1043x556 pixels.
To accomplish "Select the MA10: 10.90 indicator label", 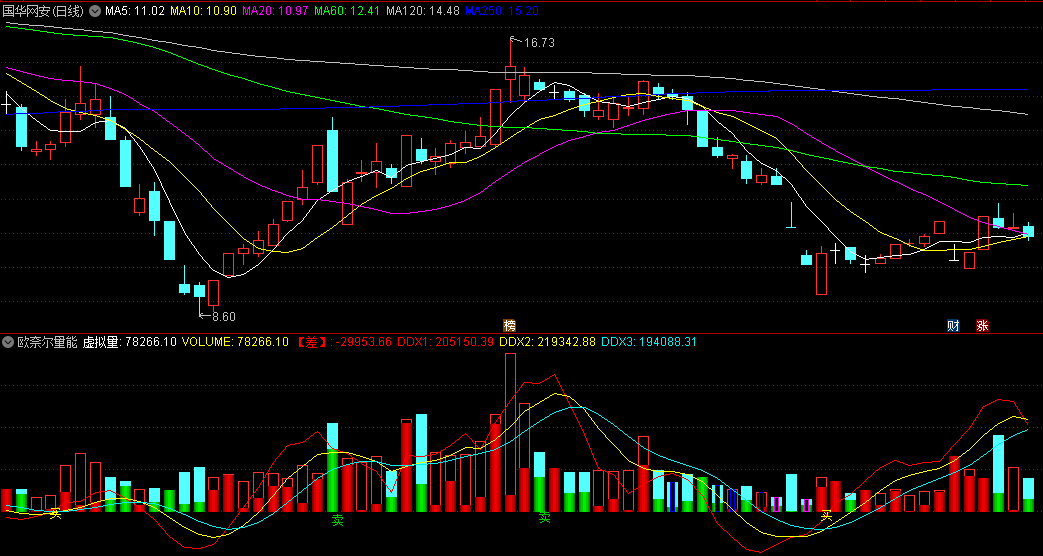I will 202,11.
